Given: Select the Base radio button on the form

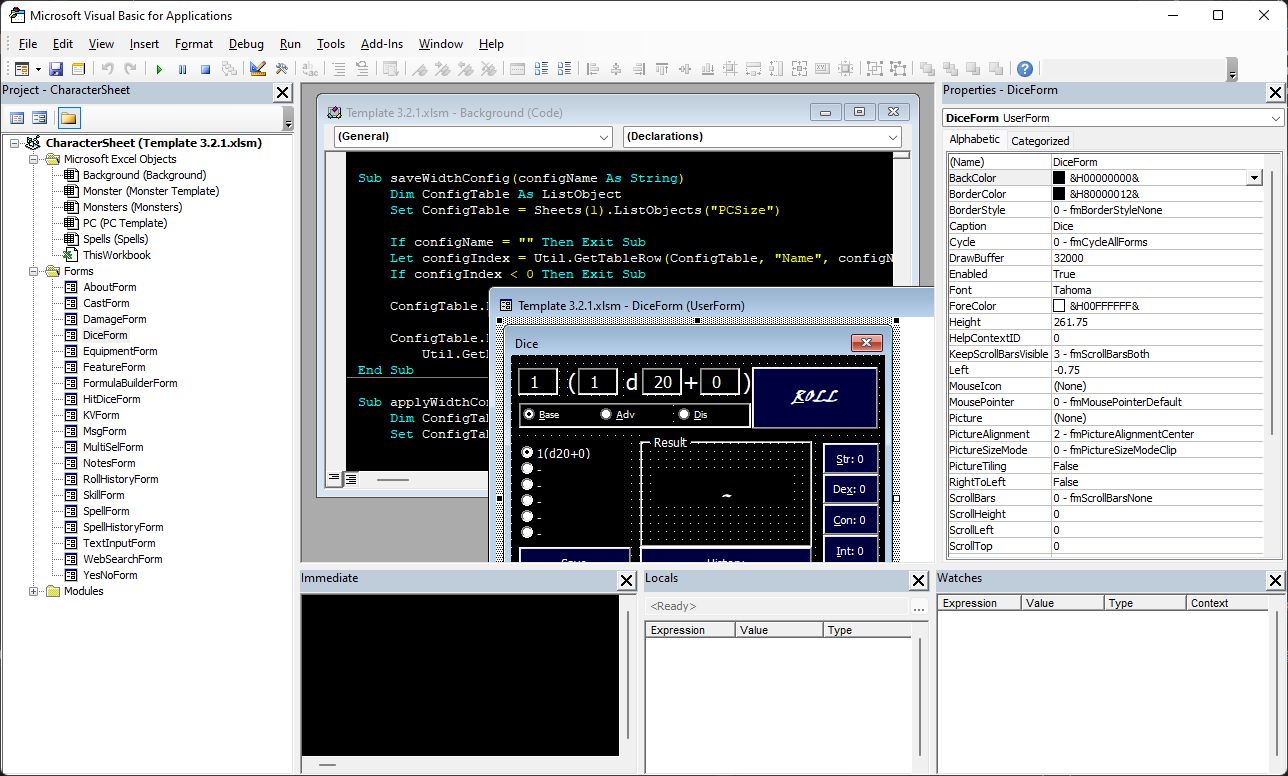Looking at the screenshot, I should click(x=529, y=414).
